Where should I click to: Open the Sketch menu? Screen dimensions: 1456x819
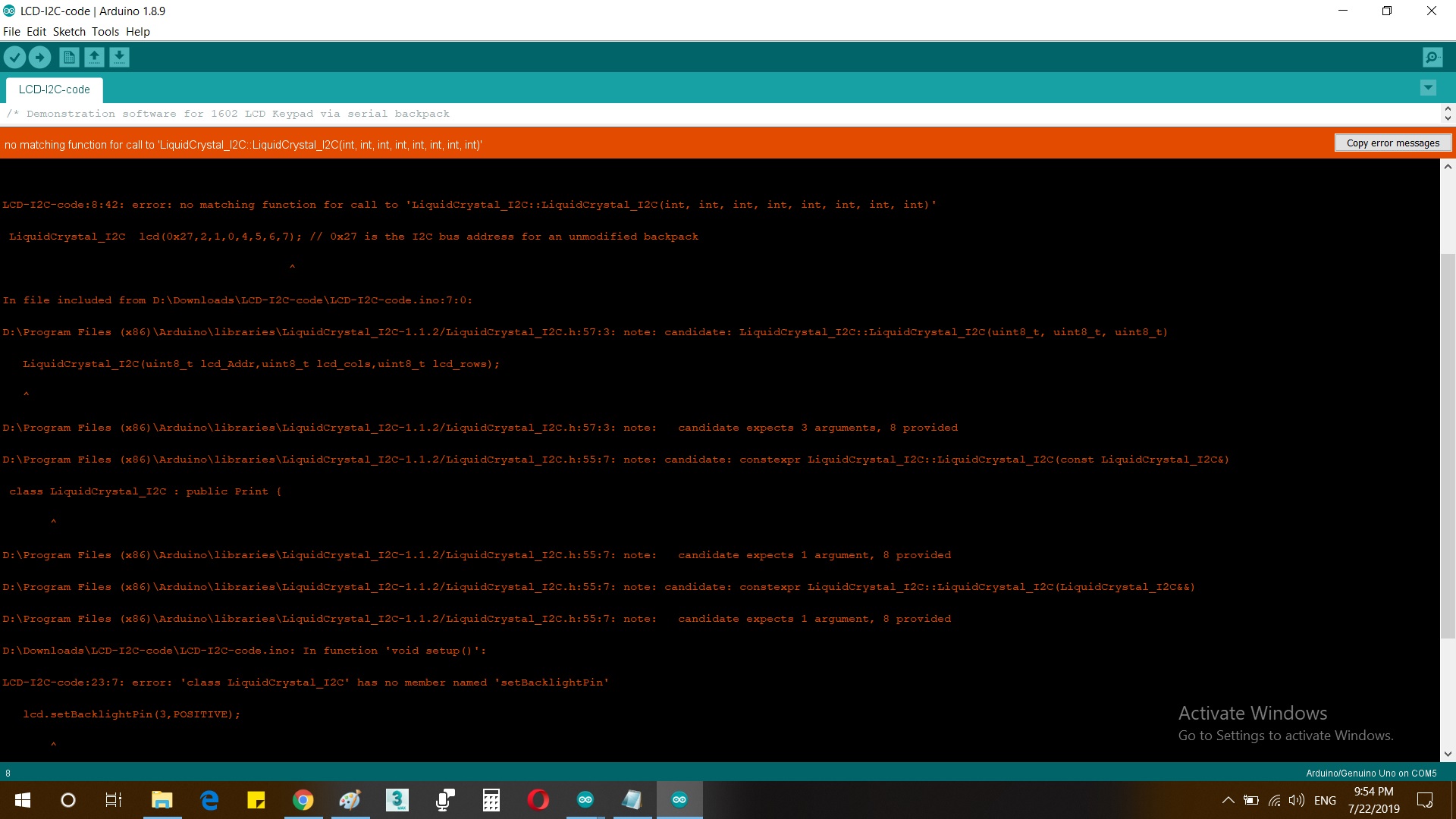click(x=69, y=32)
